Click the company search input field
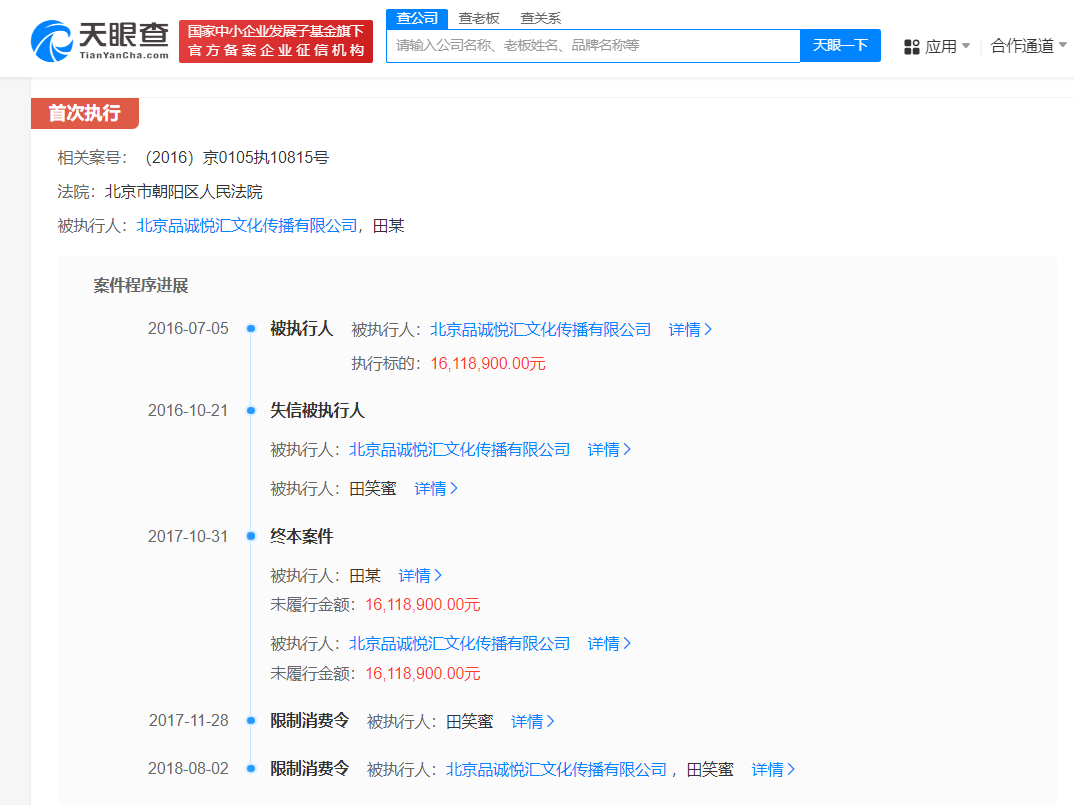1074x805 pixels. [590, 46]
